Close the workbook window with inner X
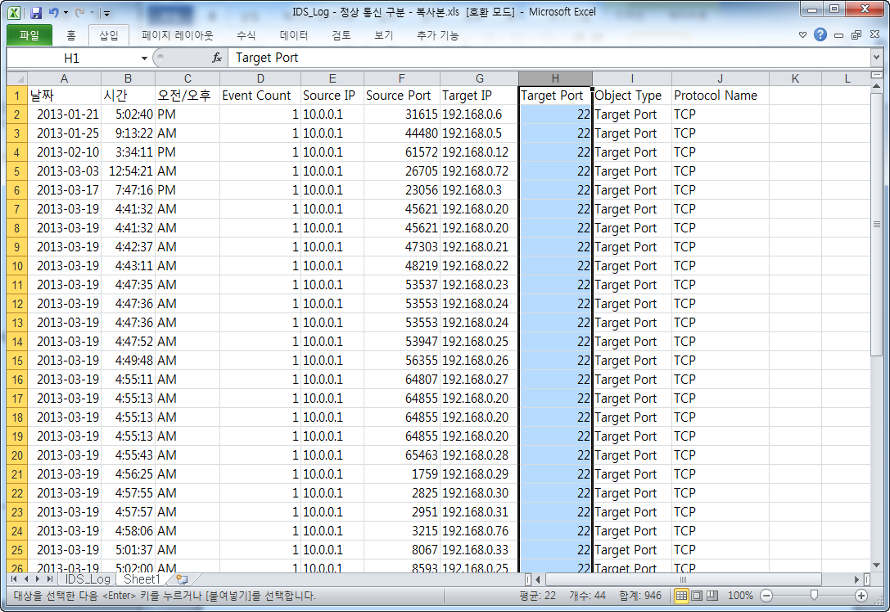Image resolution: width=890 pixels, height=612 pixels. (x=875, y=35)
